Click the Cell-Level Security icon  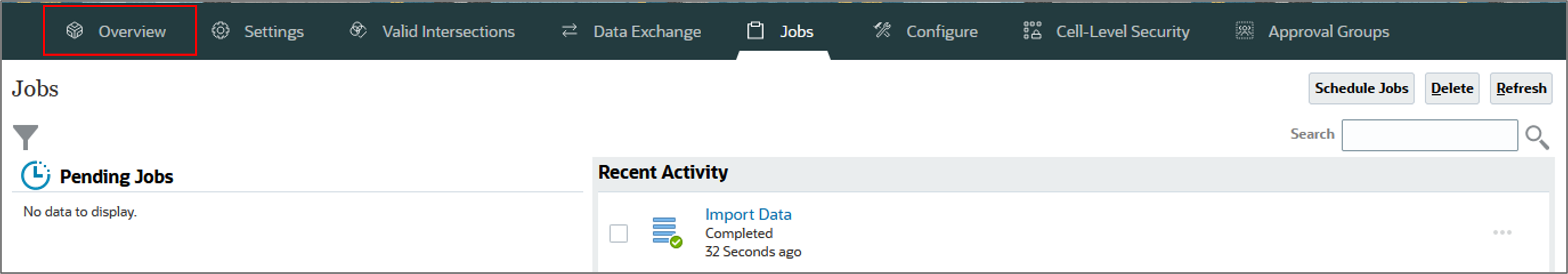(1032, 30)
